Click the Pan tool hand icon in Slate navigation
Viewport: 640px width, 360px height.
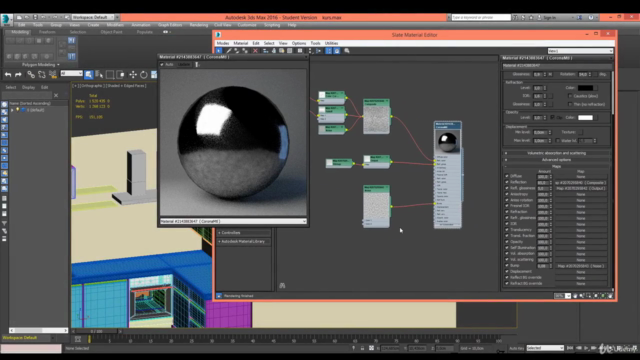pyautogui.click(x=575, y=296)
